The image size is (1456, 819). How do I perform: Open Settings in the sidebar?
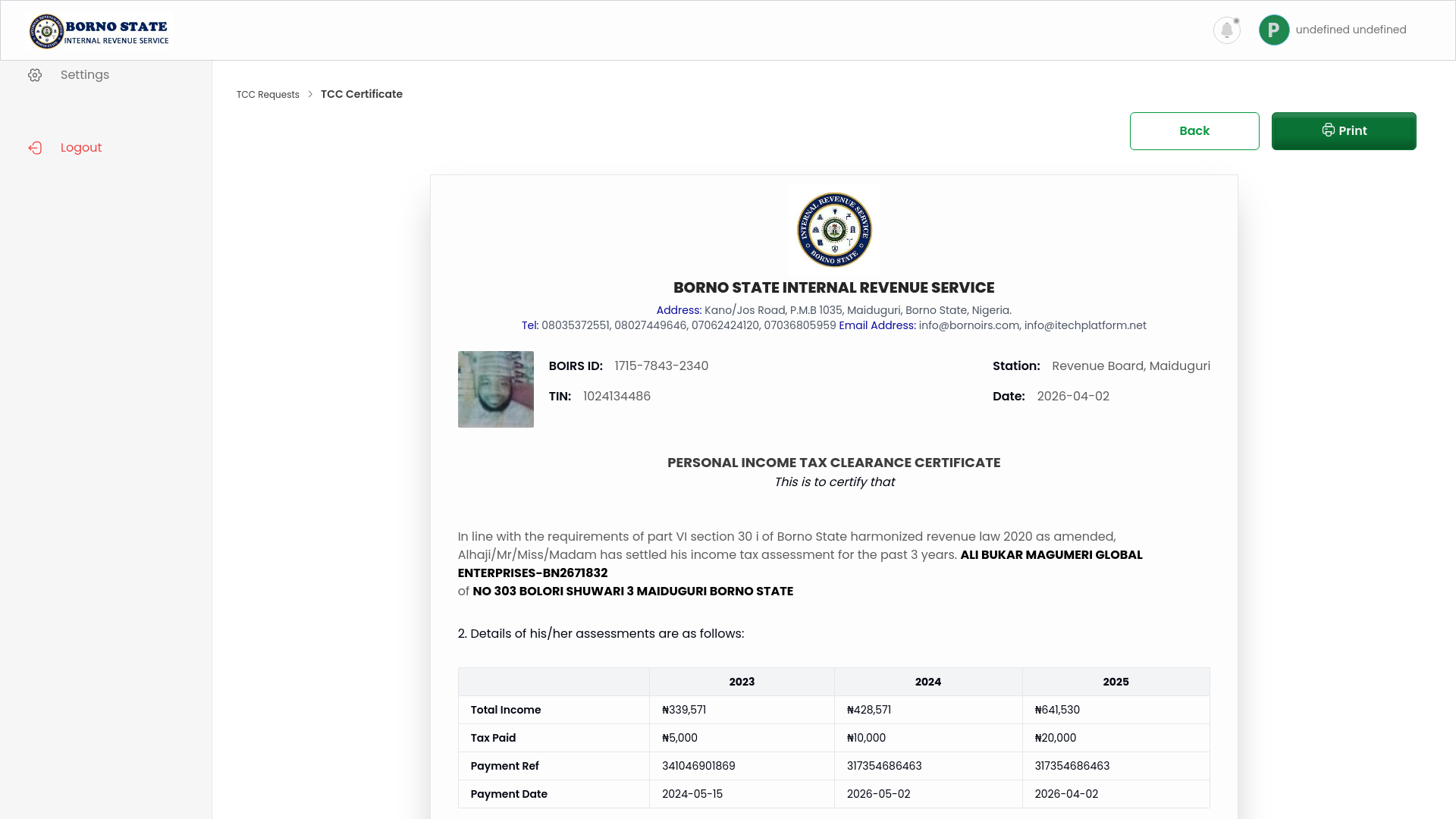(x=85, y=75)
